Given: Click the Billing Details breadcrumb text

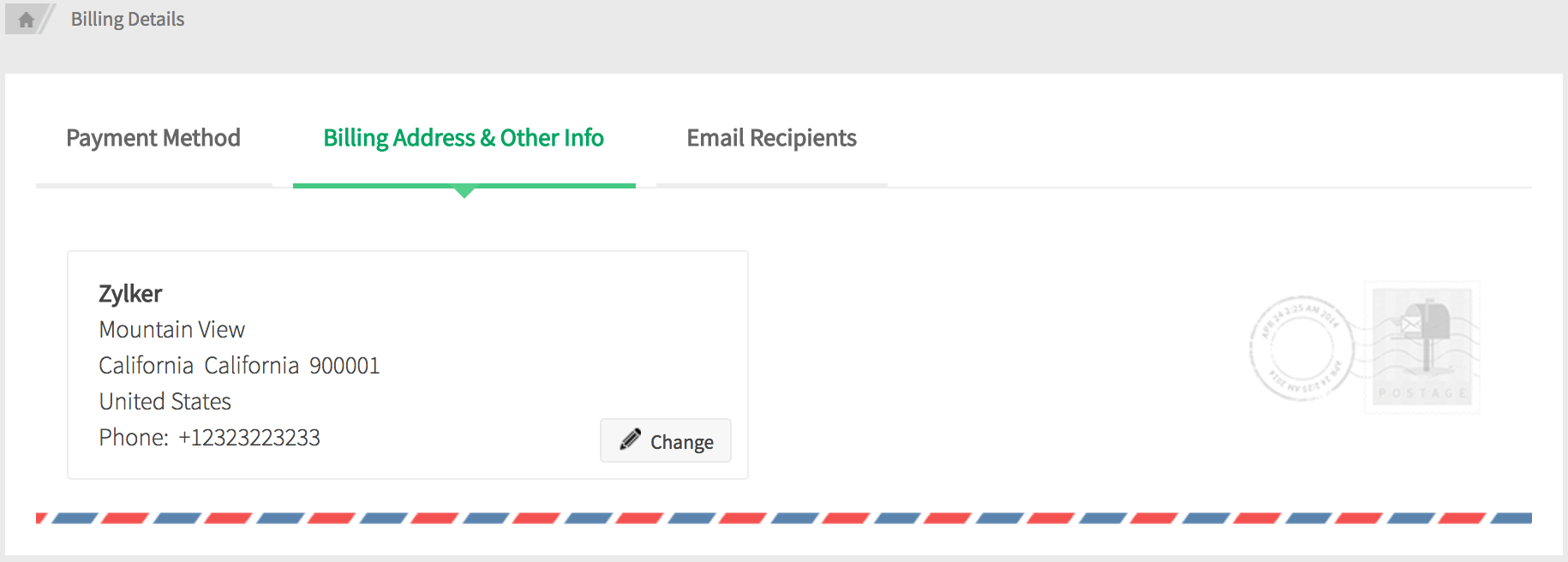Looking at the screenshot, I should click(x=128, y=20).
